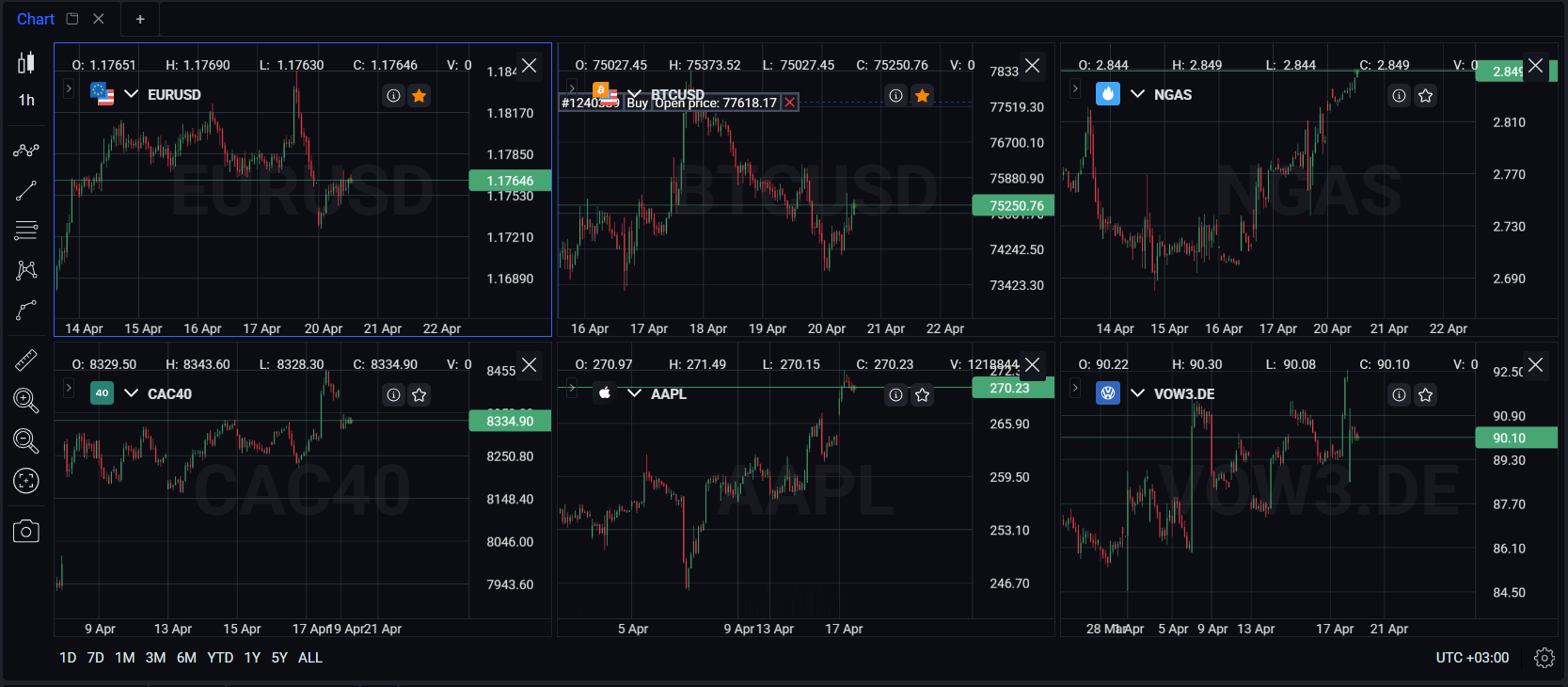The width and height of the screenshot is (1568, 687).
Task: Select the 1D time range
Action: (68, 658)
